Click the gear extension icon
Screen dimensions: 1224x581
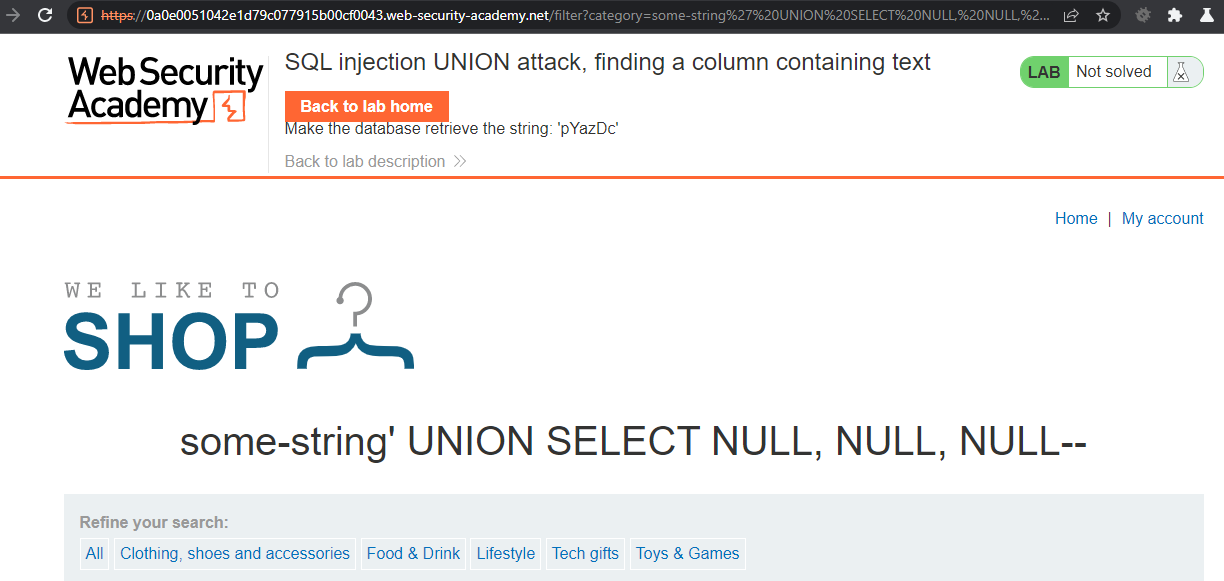click(x=1144, y=15)
